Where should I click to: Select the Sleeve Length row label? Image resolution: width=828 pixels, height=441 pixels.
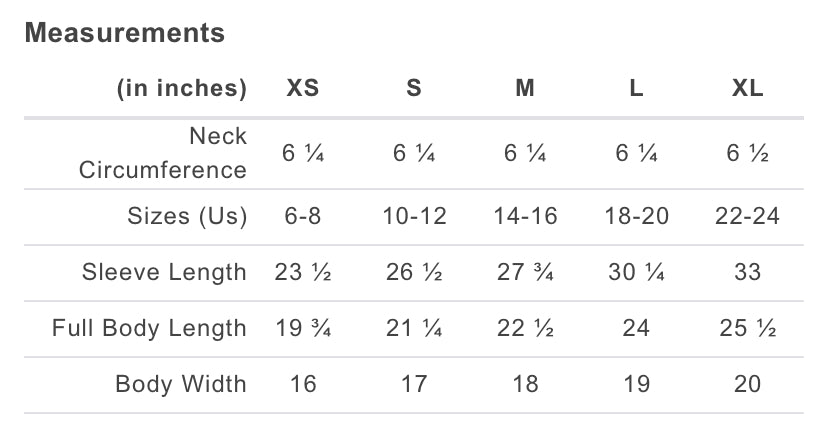point(164,272)
